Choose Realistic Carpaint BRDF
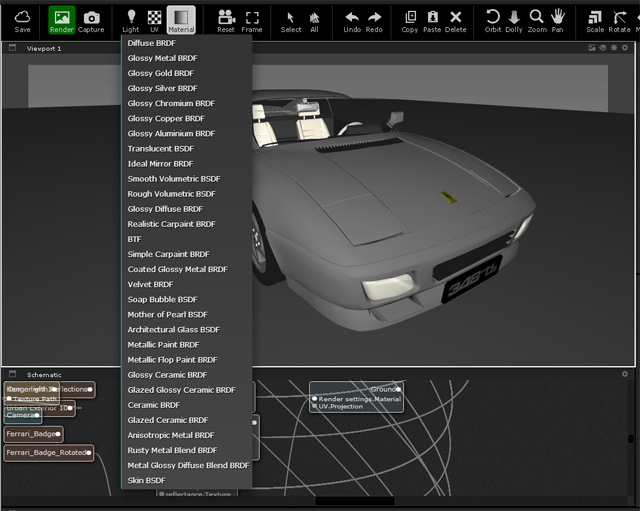Image resolution: width=640 pixels, height=511 pixels. click(187, 224)
